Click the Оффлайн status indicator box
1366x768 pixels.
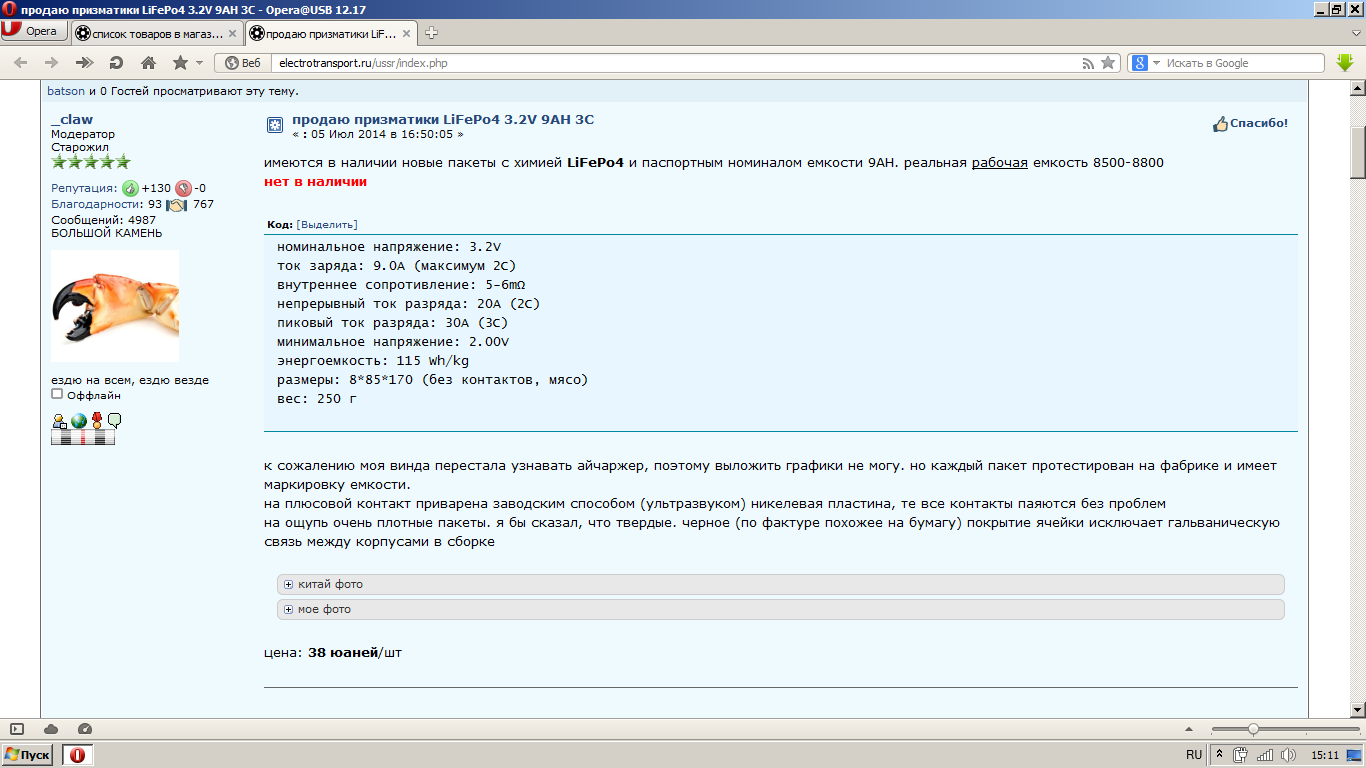57,394
